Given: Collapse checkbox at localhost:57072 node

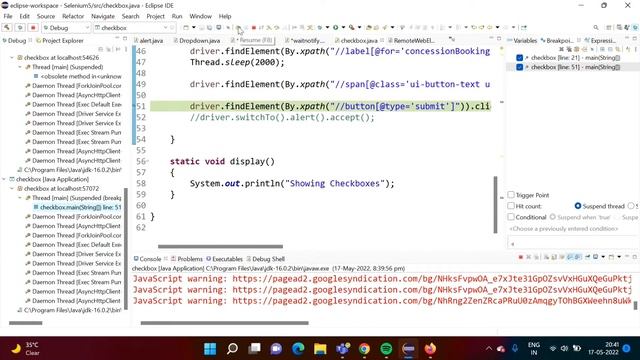Looking at the screenshot, I should click(12, 189).
